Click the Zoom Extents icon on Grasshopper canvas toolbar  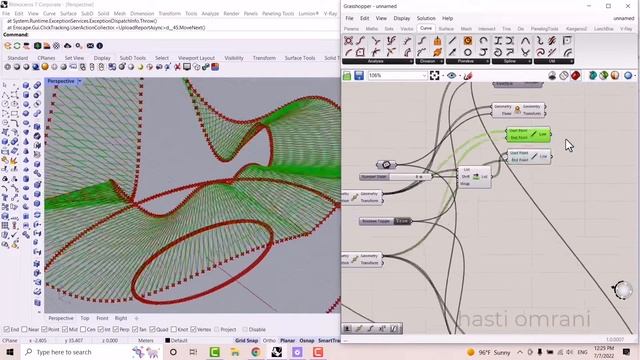click(435, 76)
